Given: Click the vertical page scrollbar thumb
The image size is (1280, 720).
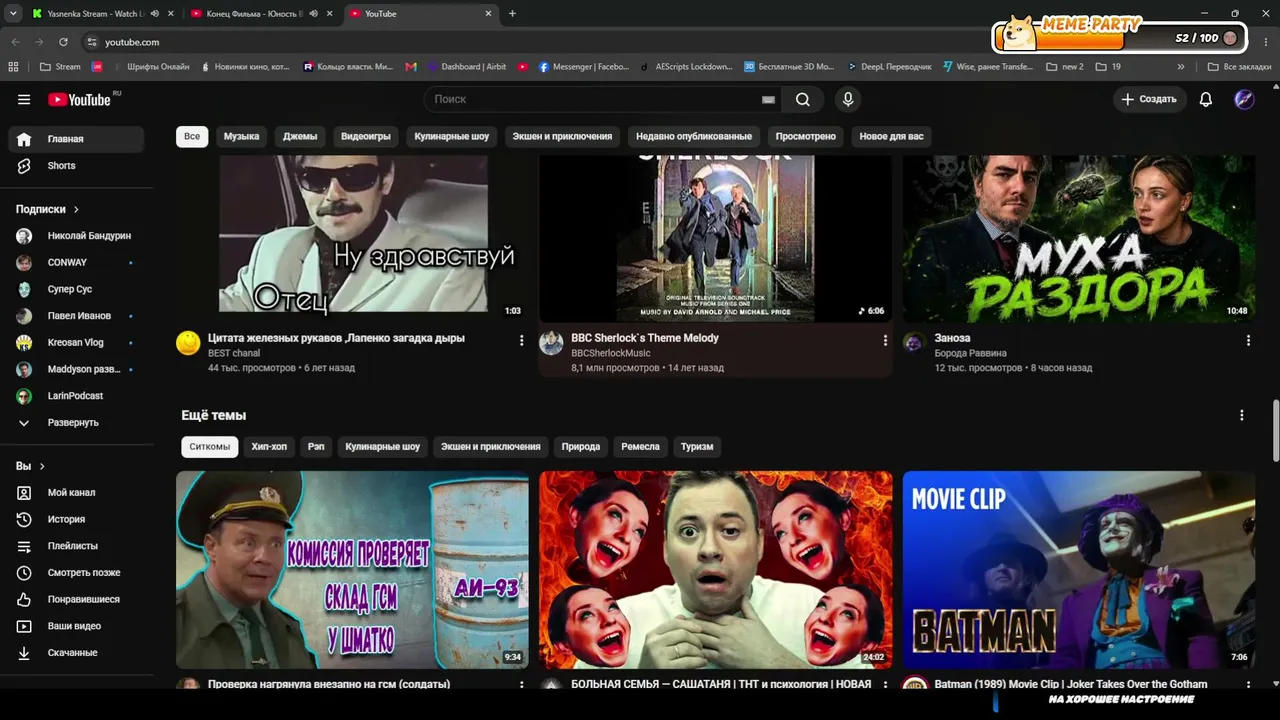Looking at the screenshot, I should (1274, 430).
